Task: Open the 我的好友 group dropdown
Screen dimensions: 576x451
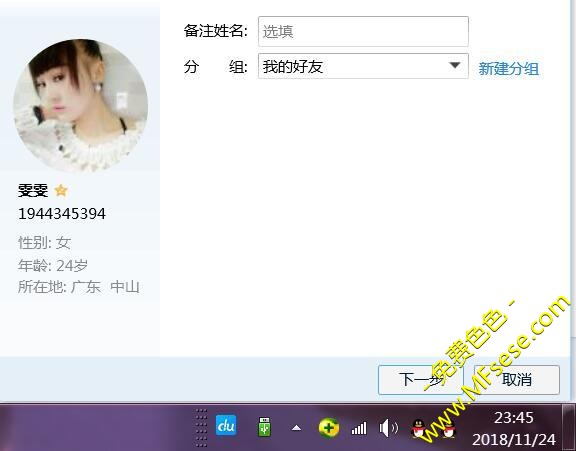Action: (363, 66)
